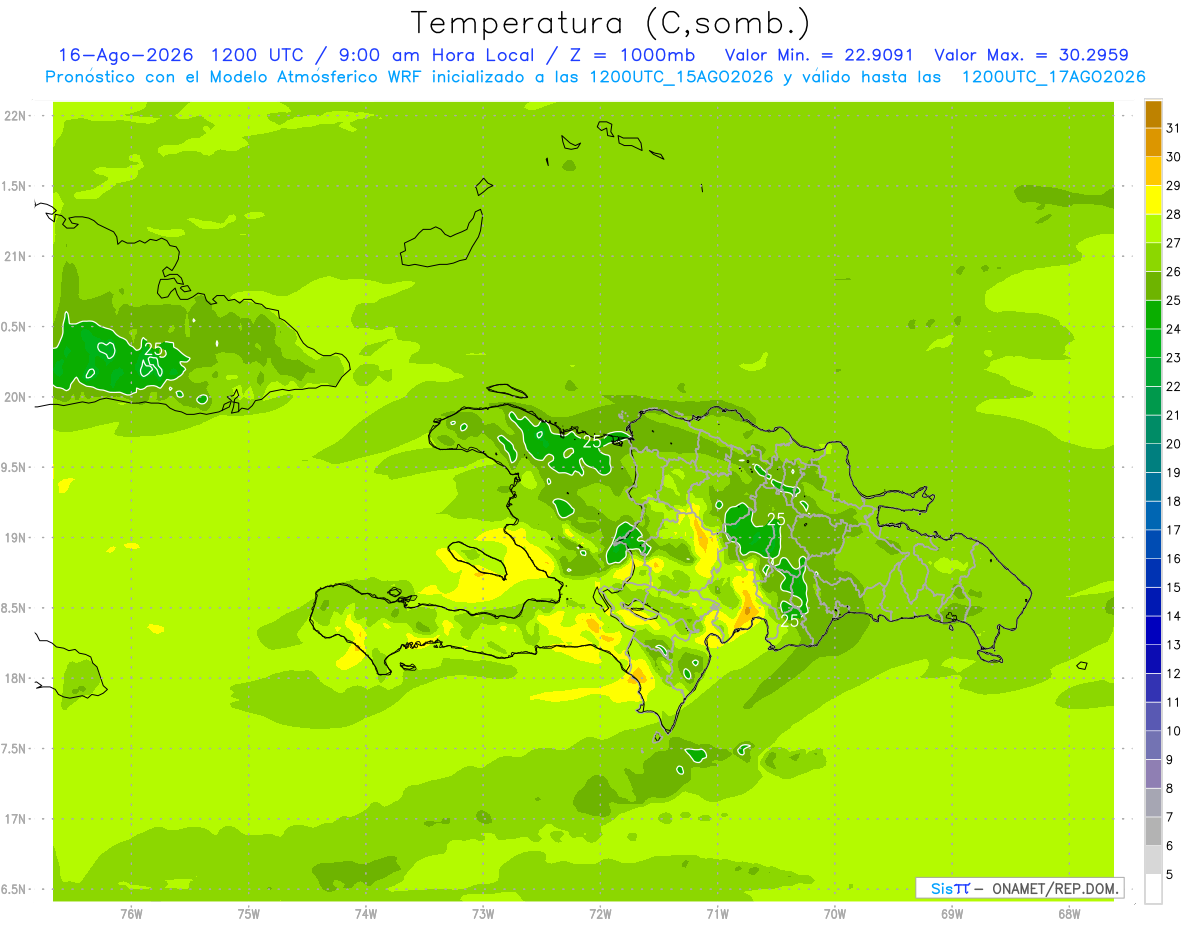Click the "17N" latitude axis label
Screen dimensions: 1200x927
[x=14, y=819]
